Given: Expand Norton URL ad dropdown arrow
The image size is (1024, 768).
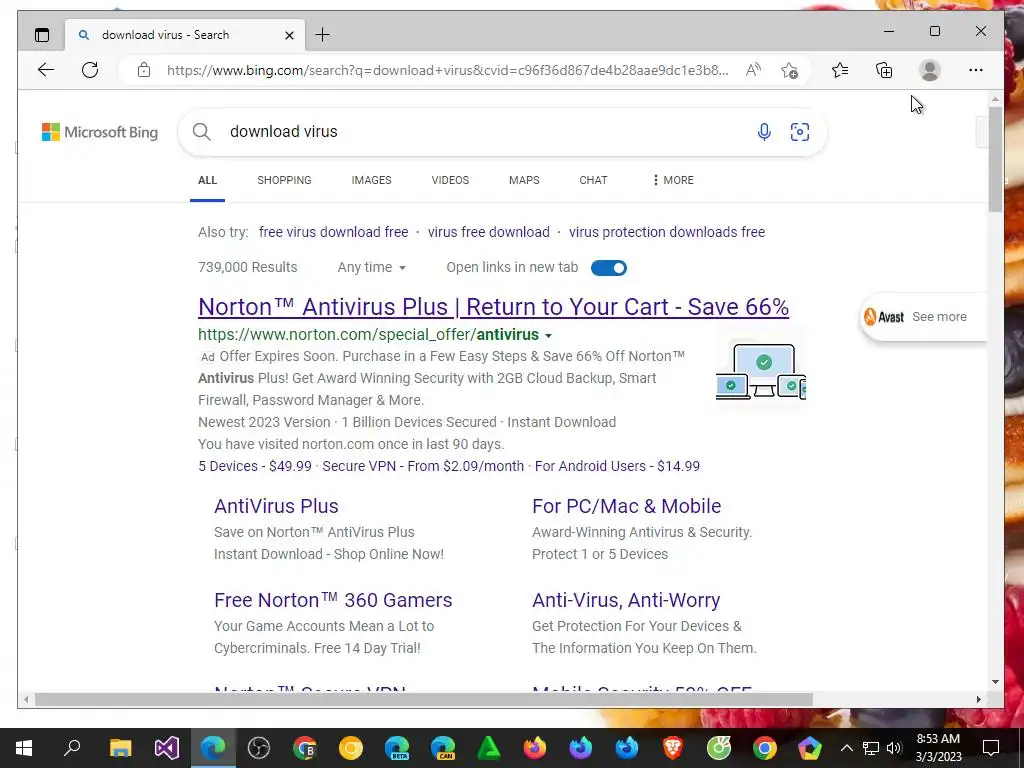Looking at the screenshot, I should 549,336.
